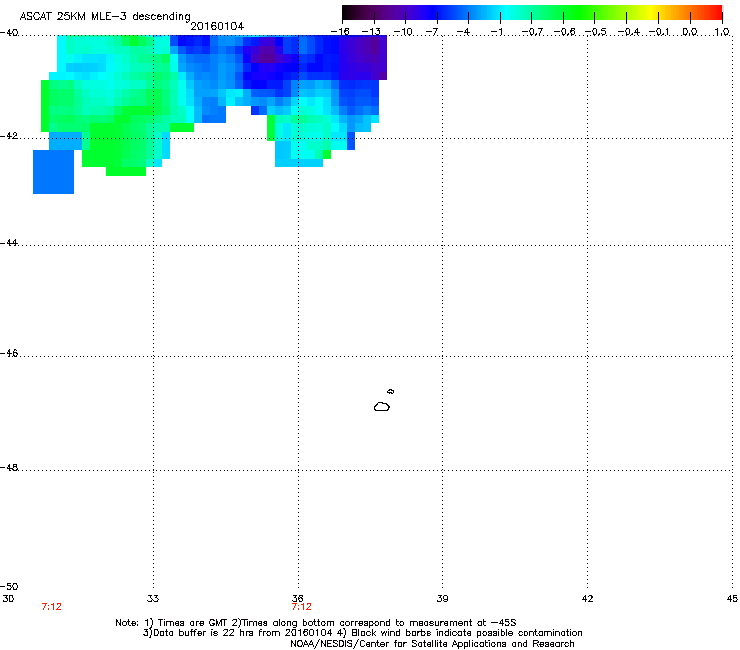740x650 pixels.
Task: Click the note line starting 'Note: 1) Times are GMT'
Action: [316, 623]
